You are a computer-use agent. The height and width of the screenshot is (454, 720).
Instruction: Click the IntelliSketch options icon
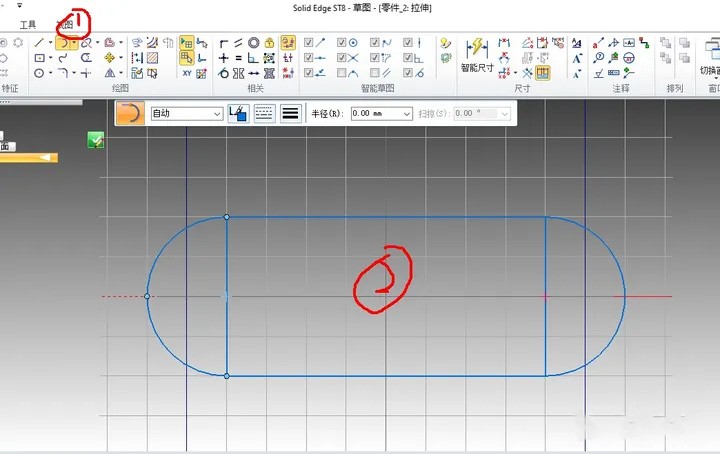pos(445,43)
